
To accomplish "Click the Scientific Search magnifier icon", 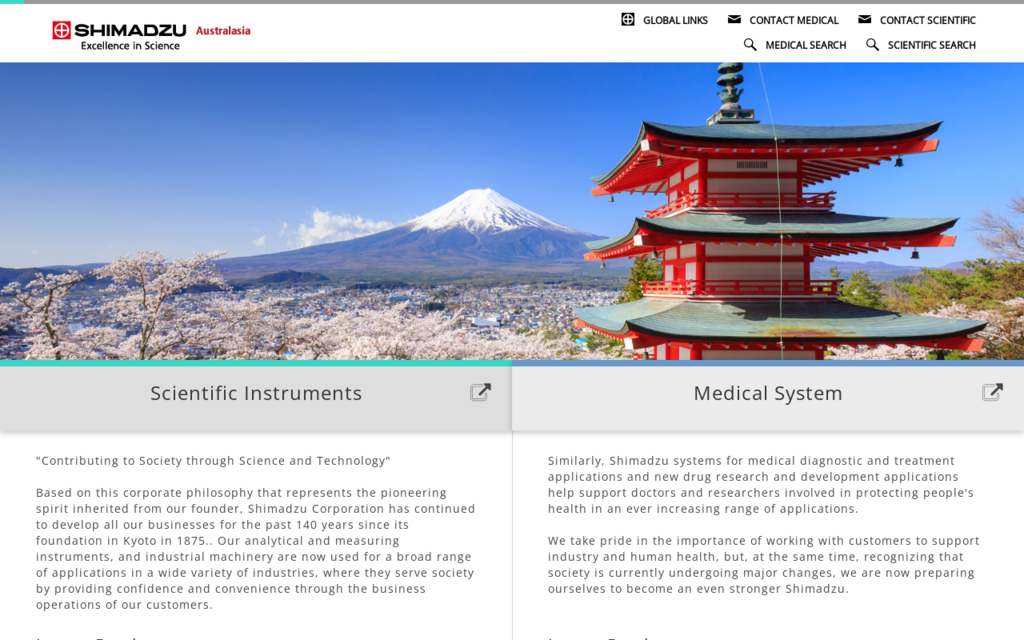I will [x=872, y=44].
